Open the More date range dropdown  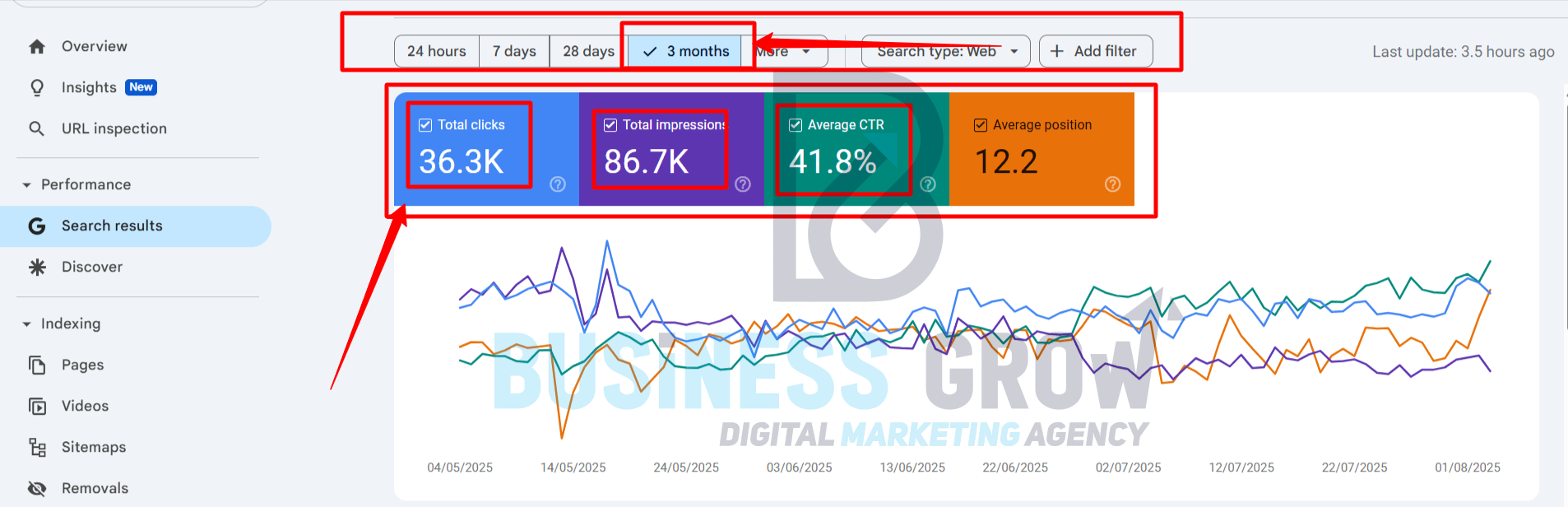(784, 51)
